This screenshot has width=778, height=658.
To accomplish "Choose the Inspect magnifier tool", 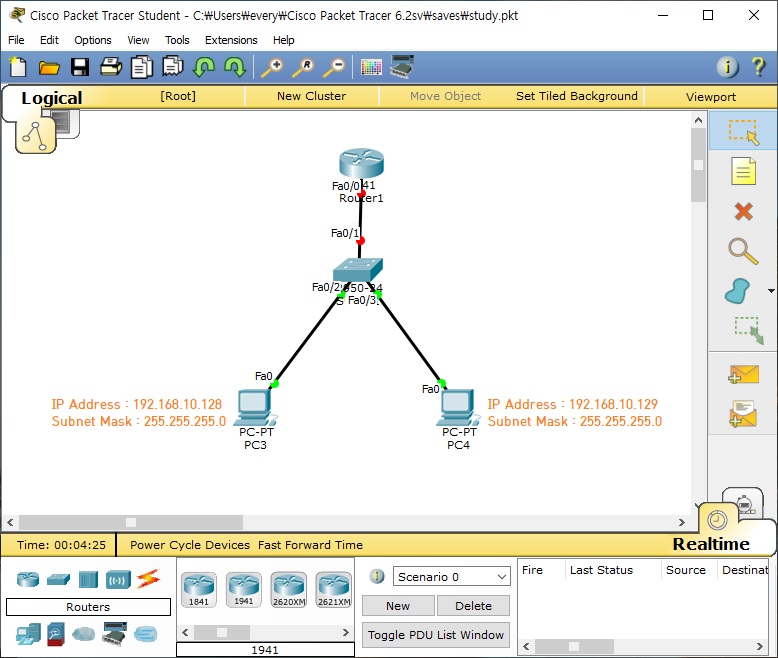I will point(743,251).
